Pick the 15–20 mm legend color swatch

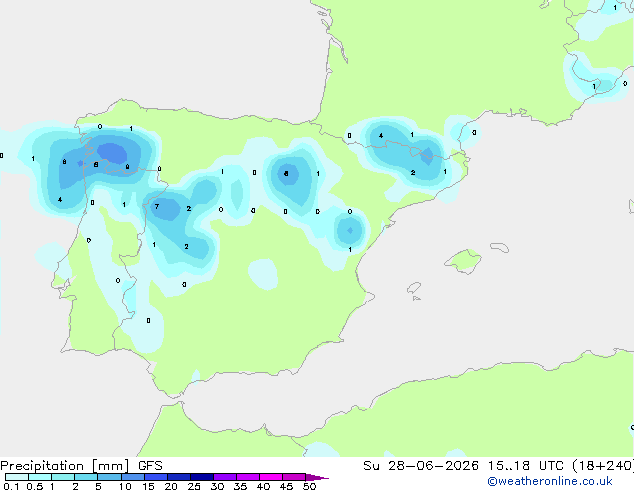tap(155, 477)
